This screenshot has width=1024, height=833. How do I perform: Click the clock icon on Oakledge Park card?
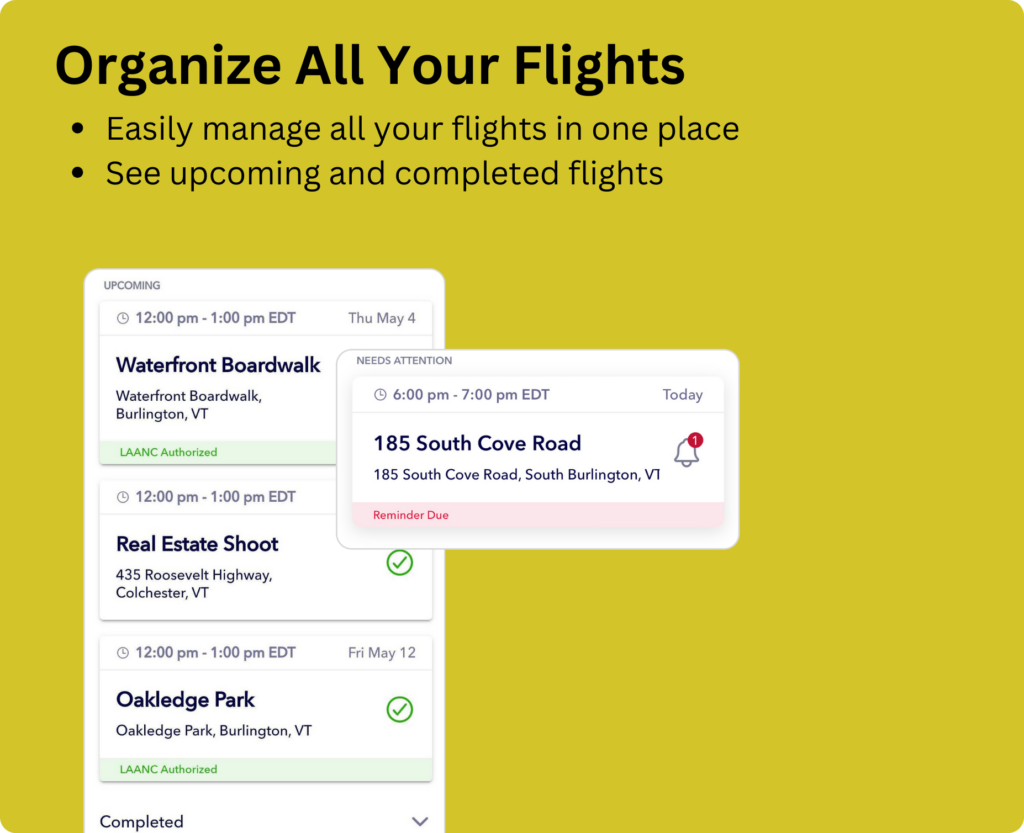123,653
